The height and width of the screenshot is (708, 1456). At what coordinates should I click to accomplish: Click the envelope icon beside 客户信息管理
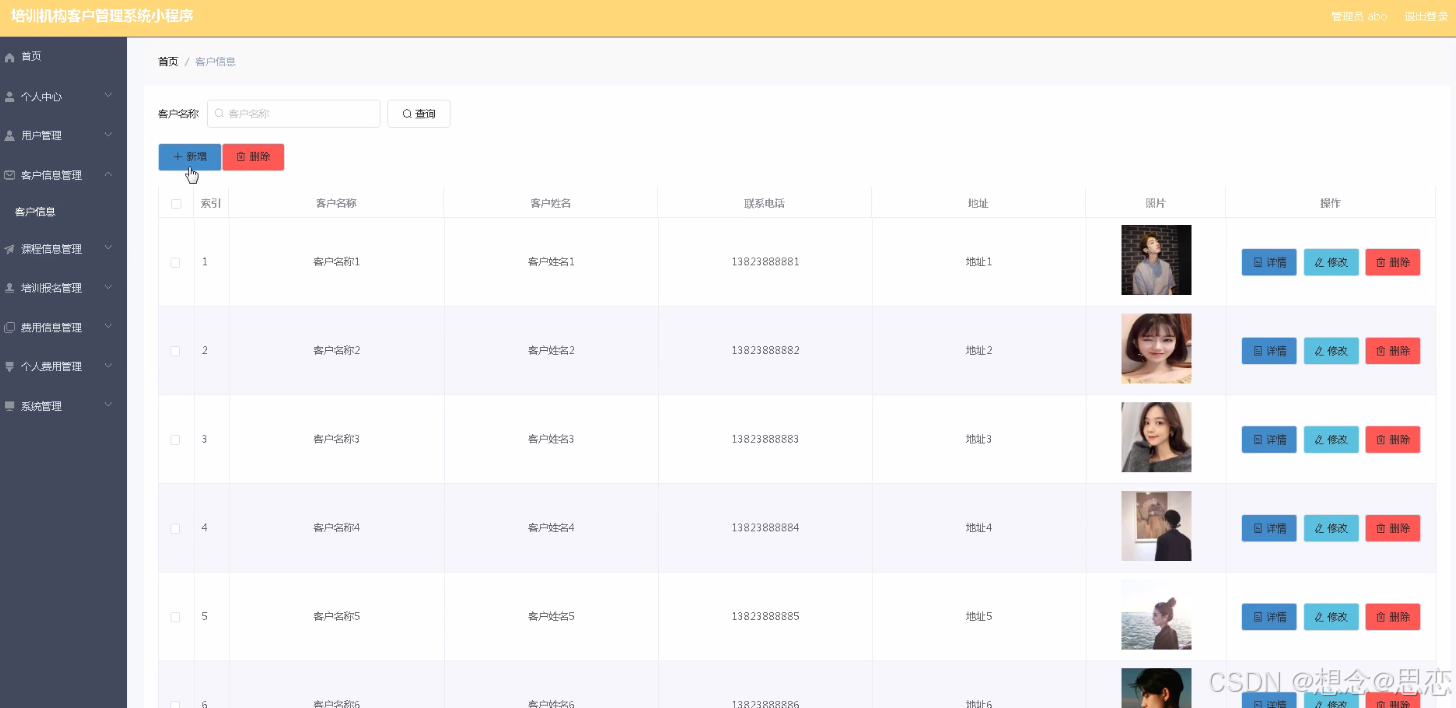[x=10, y=175]
